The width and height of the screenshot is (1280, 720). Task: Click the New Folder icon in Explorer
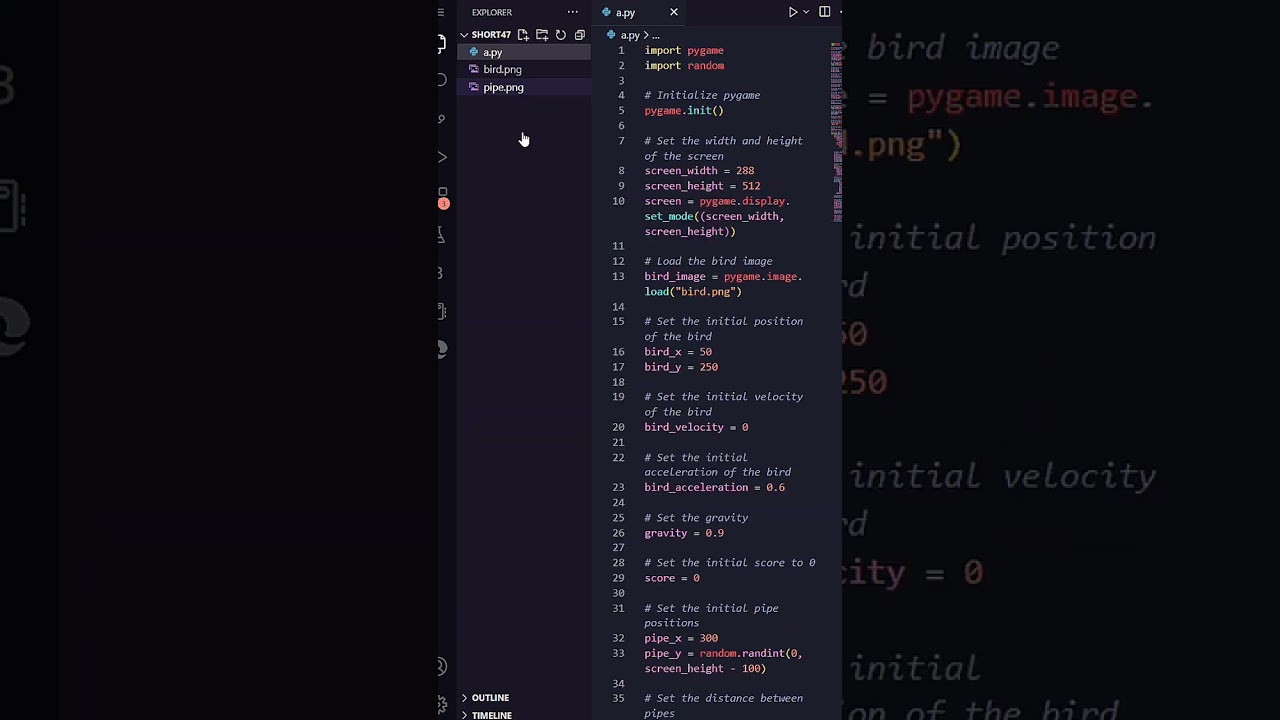click(x=542, y=35)
